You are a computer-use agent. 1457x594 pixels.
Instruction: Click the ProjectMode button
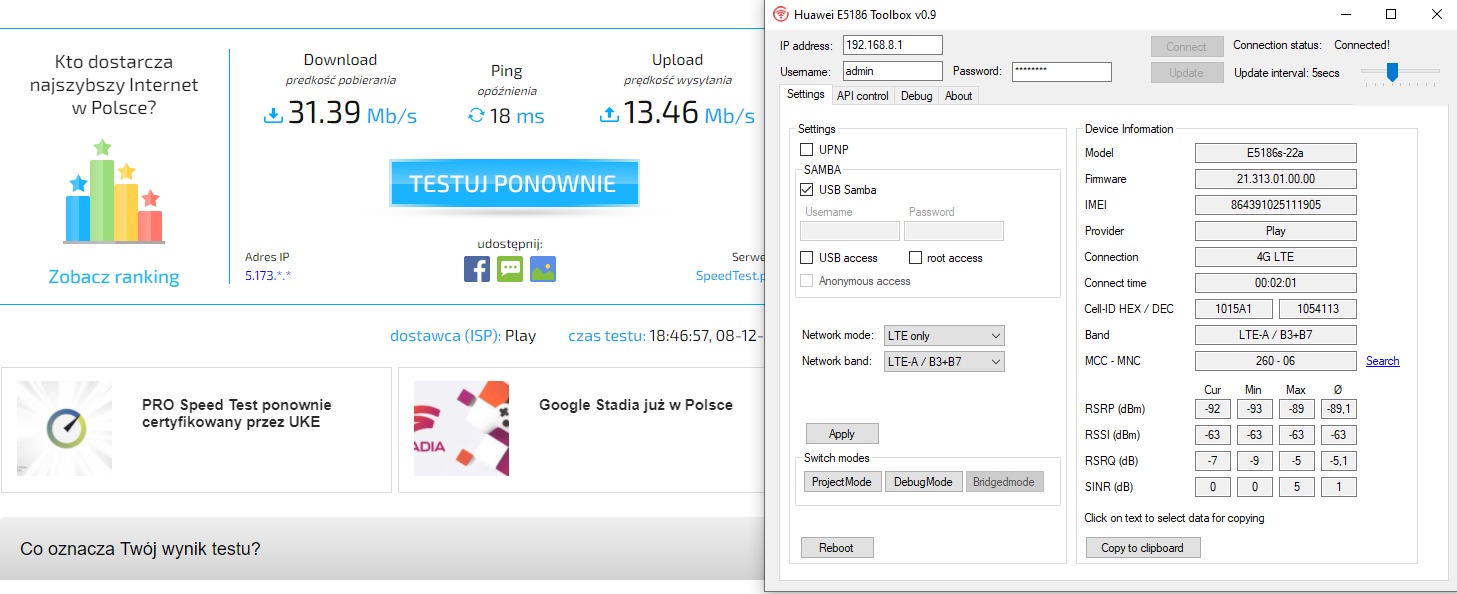click(x=842, y=482)
